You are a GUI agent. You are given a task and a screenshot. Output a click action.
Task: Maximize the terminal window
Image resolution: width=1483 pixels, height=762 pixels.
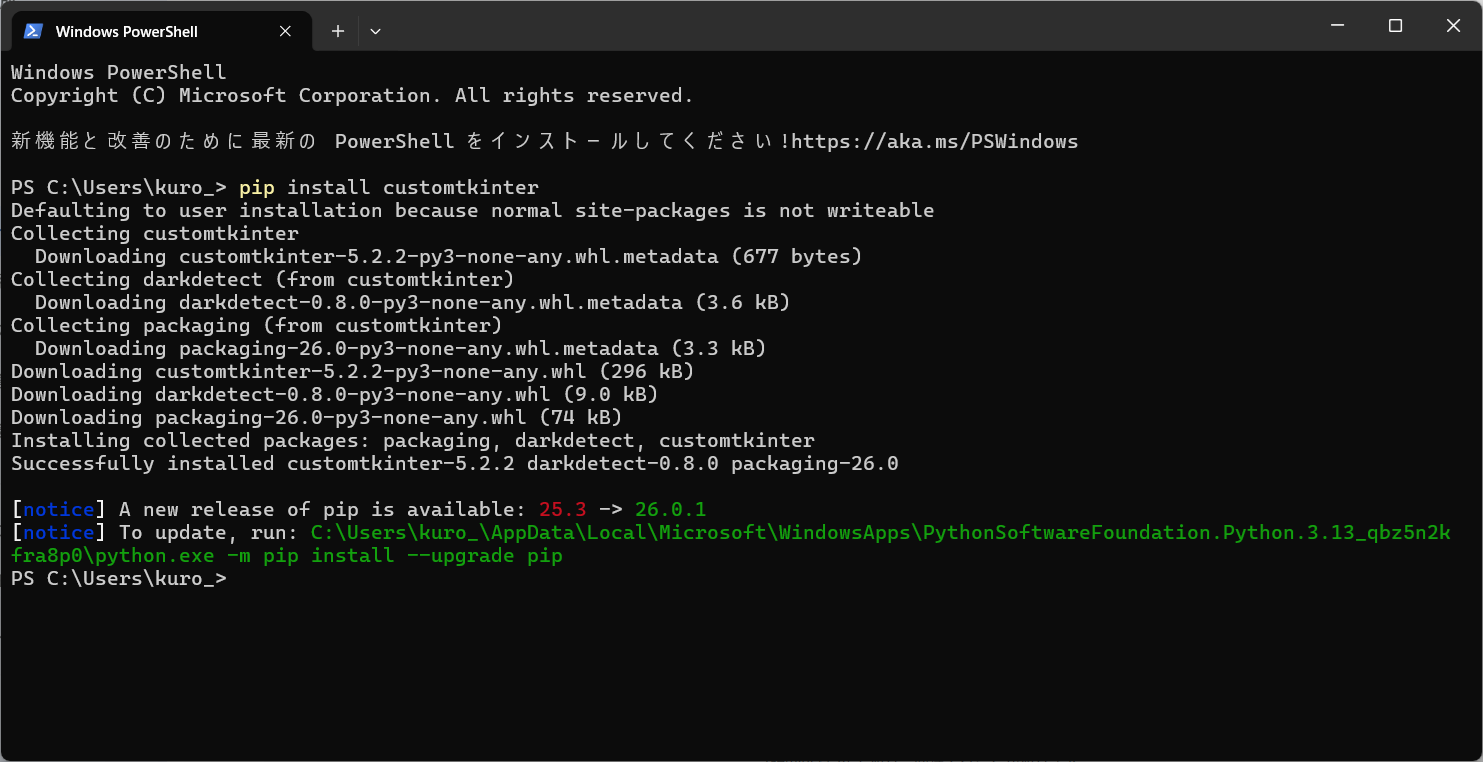1395,26
